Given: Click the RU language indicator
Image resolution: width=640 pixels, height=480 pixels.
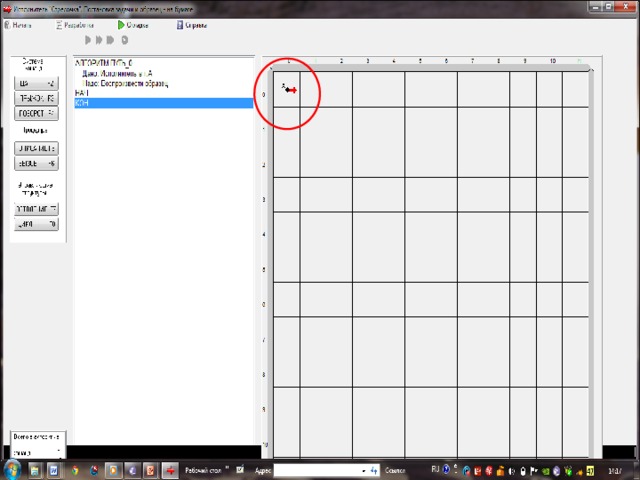Looking at the screenshot, I should [x=435, y=469].
